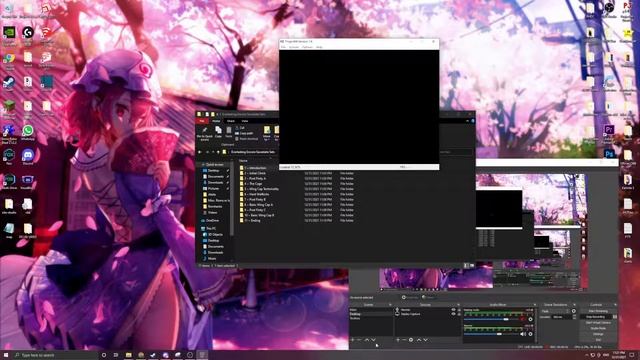
Task: Click the Explorer address bar path
Action: pyautogui.click(x=253, y=152)
